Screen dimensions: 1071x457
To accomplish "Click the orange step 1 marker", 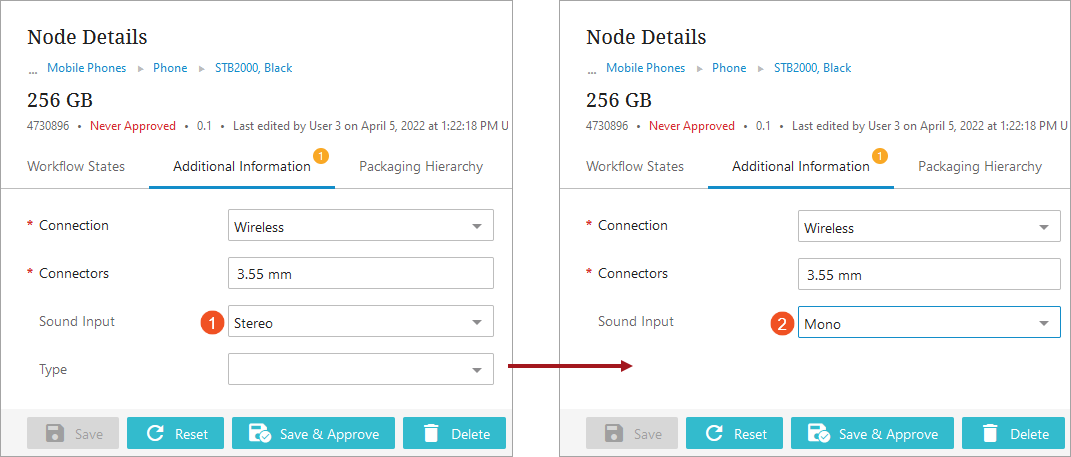I will point(211,323).
